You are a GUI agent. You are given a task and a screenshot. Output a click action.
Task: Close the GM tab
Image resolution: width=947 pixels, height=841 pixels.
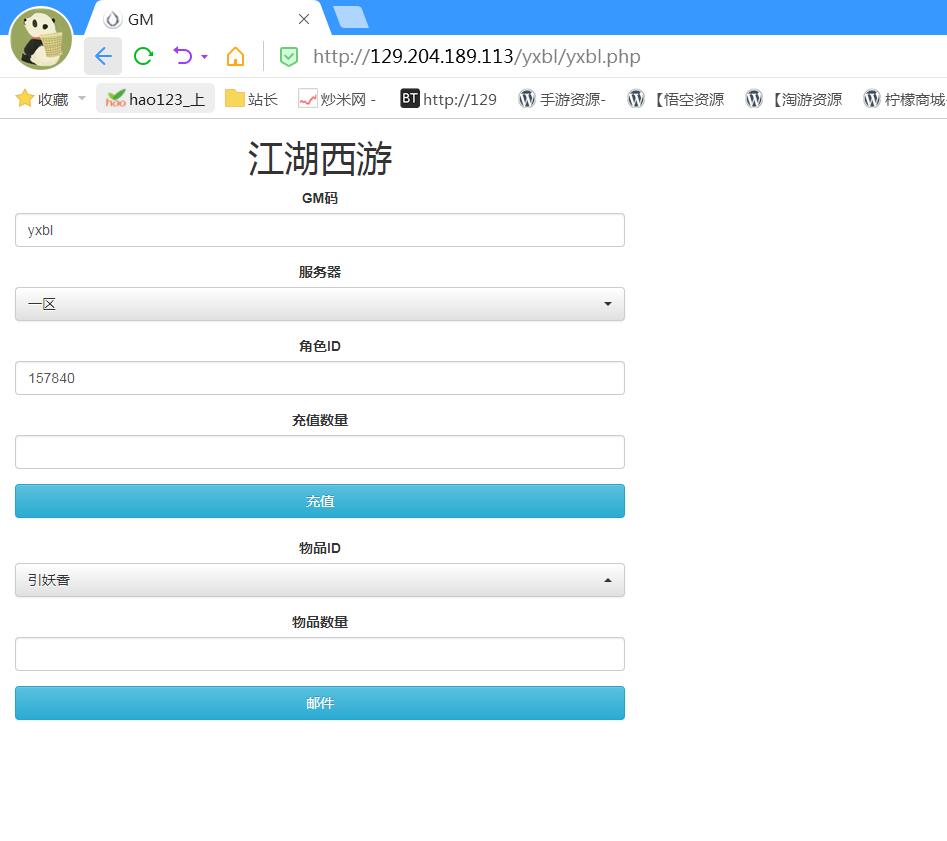point(304,19)
